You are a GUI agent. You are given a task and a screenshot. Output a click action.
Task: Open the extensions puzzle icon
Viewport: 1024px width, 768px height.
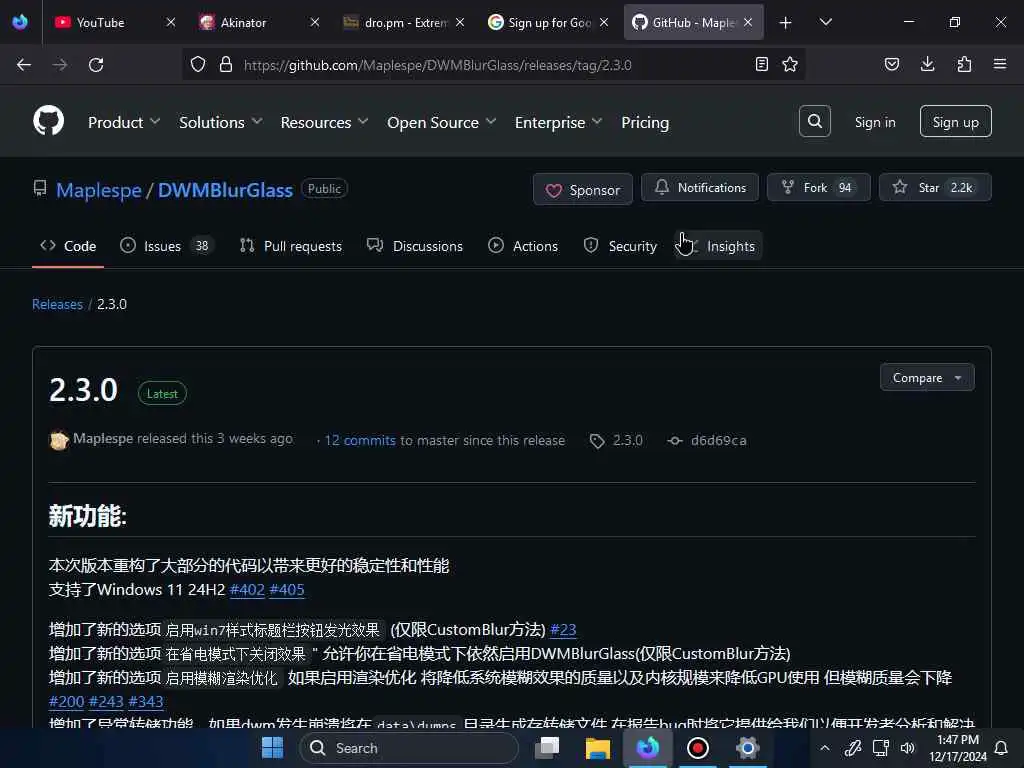click(x=964, y=64)
